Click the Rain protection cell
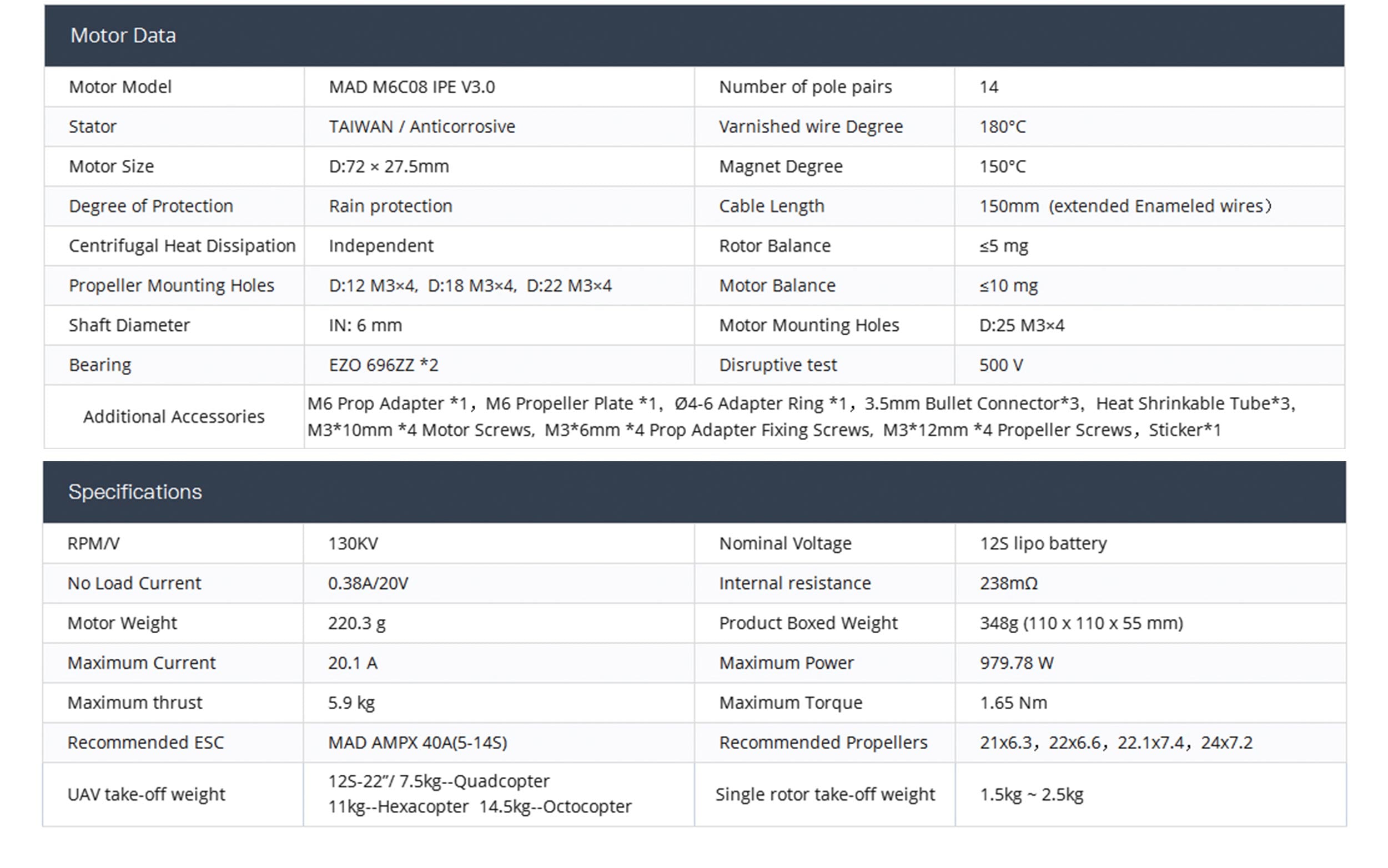The width and height of the screenshot is (1388, 868). coord(390,206)
